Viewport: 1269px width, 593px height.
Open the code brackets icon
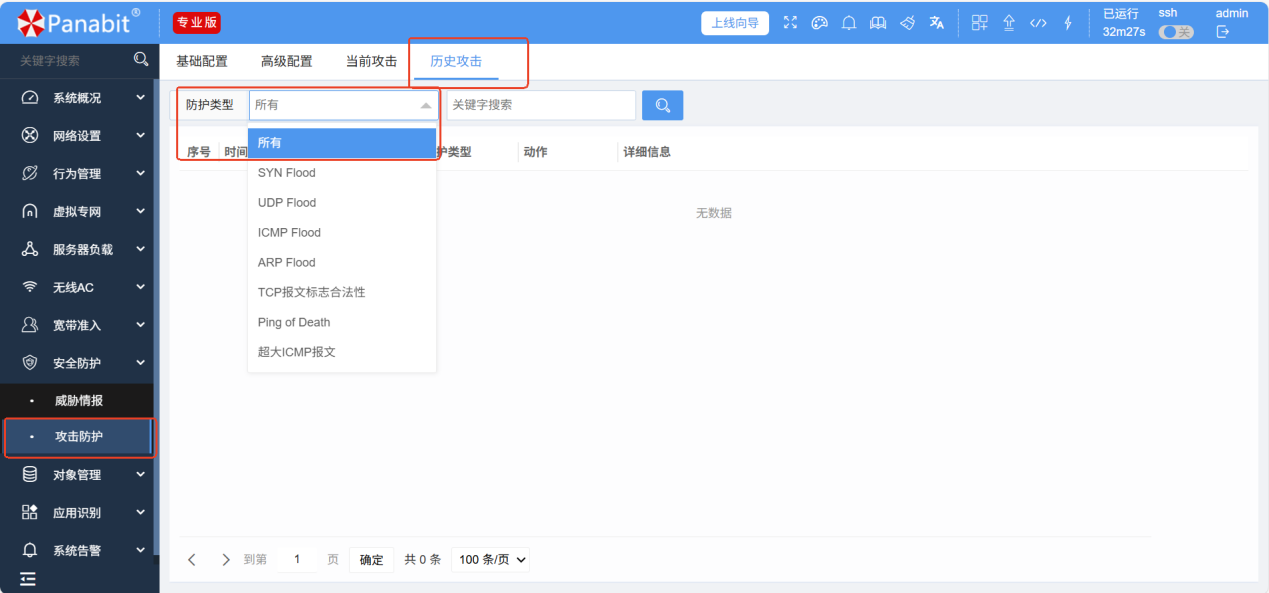tap(1038, 23)
